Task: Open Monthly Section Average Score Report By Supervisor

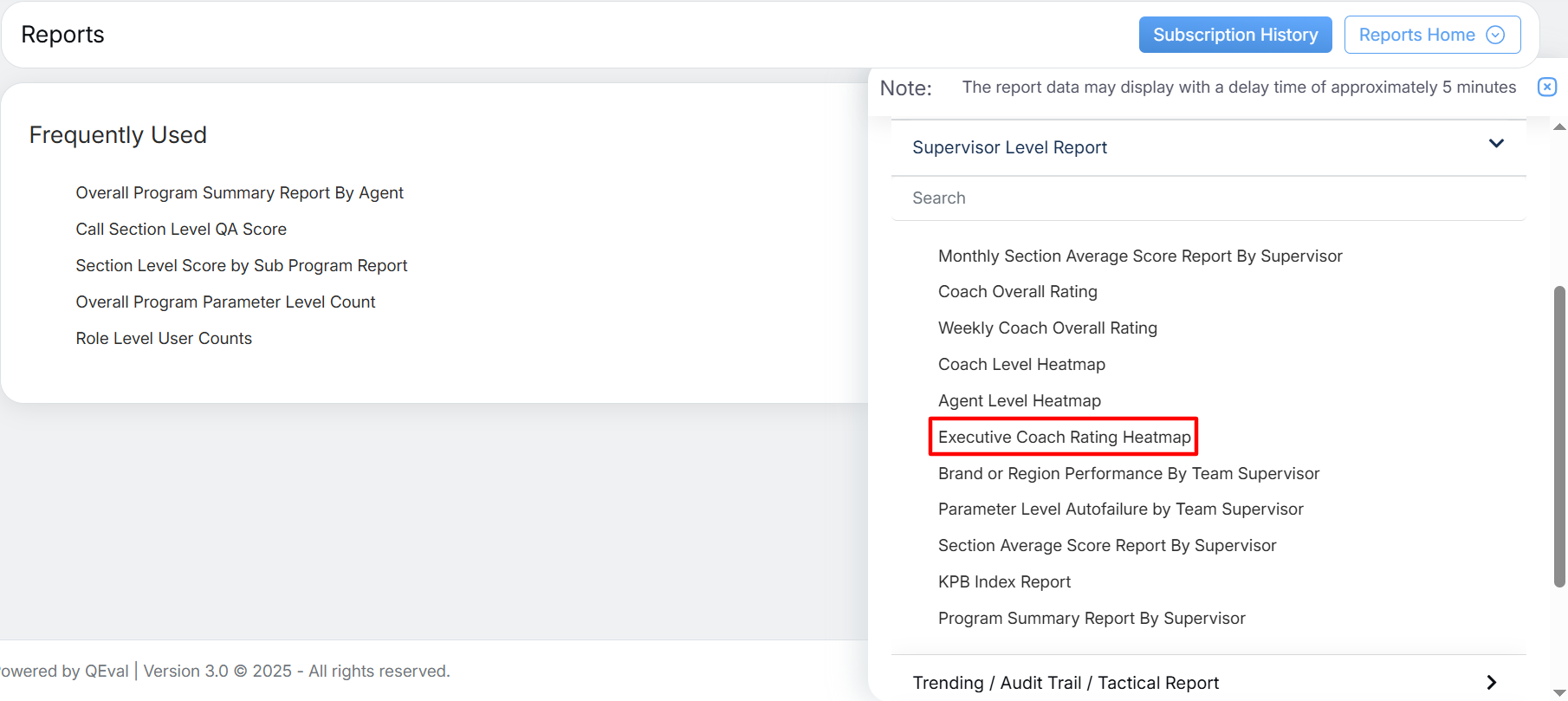Action: point(1139,256)
